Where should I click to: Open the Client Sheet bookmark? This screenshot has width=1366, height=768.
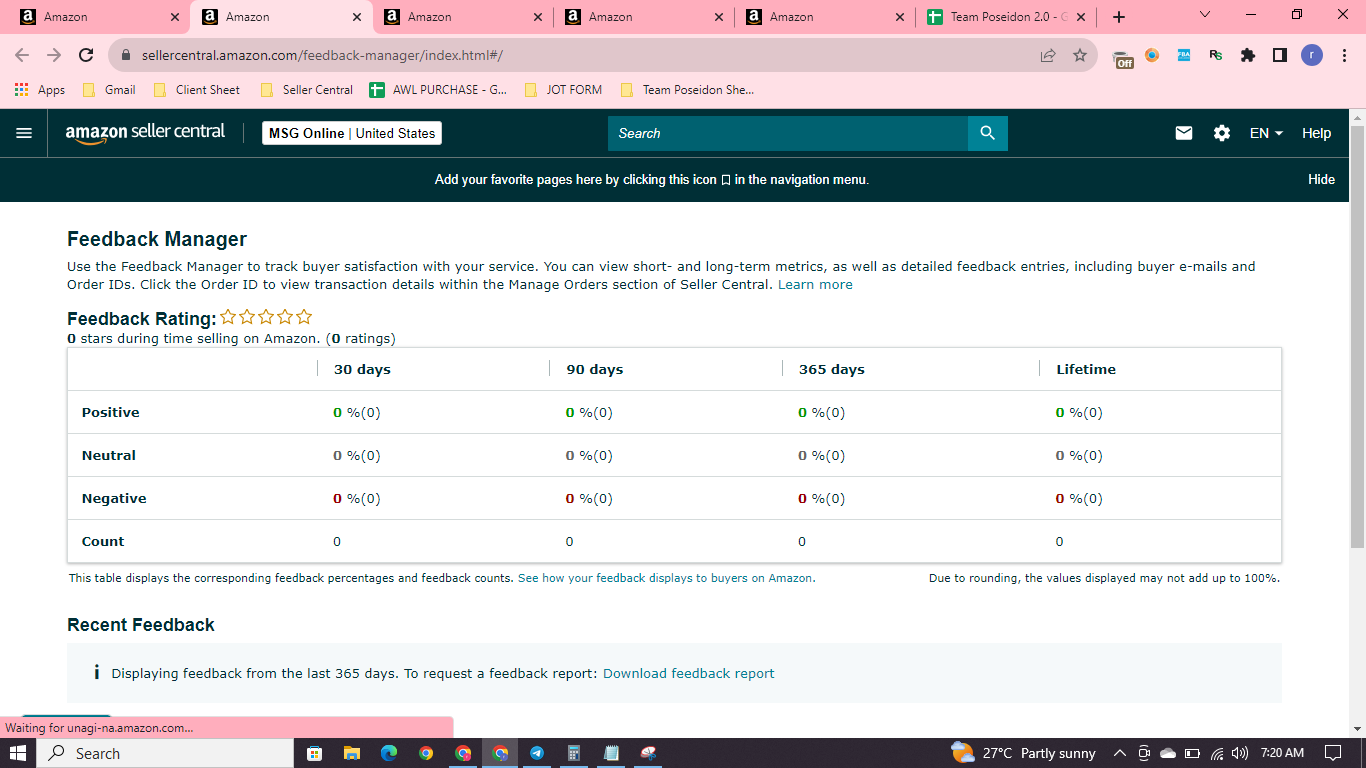[x=196, y=90]
